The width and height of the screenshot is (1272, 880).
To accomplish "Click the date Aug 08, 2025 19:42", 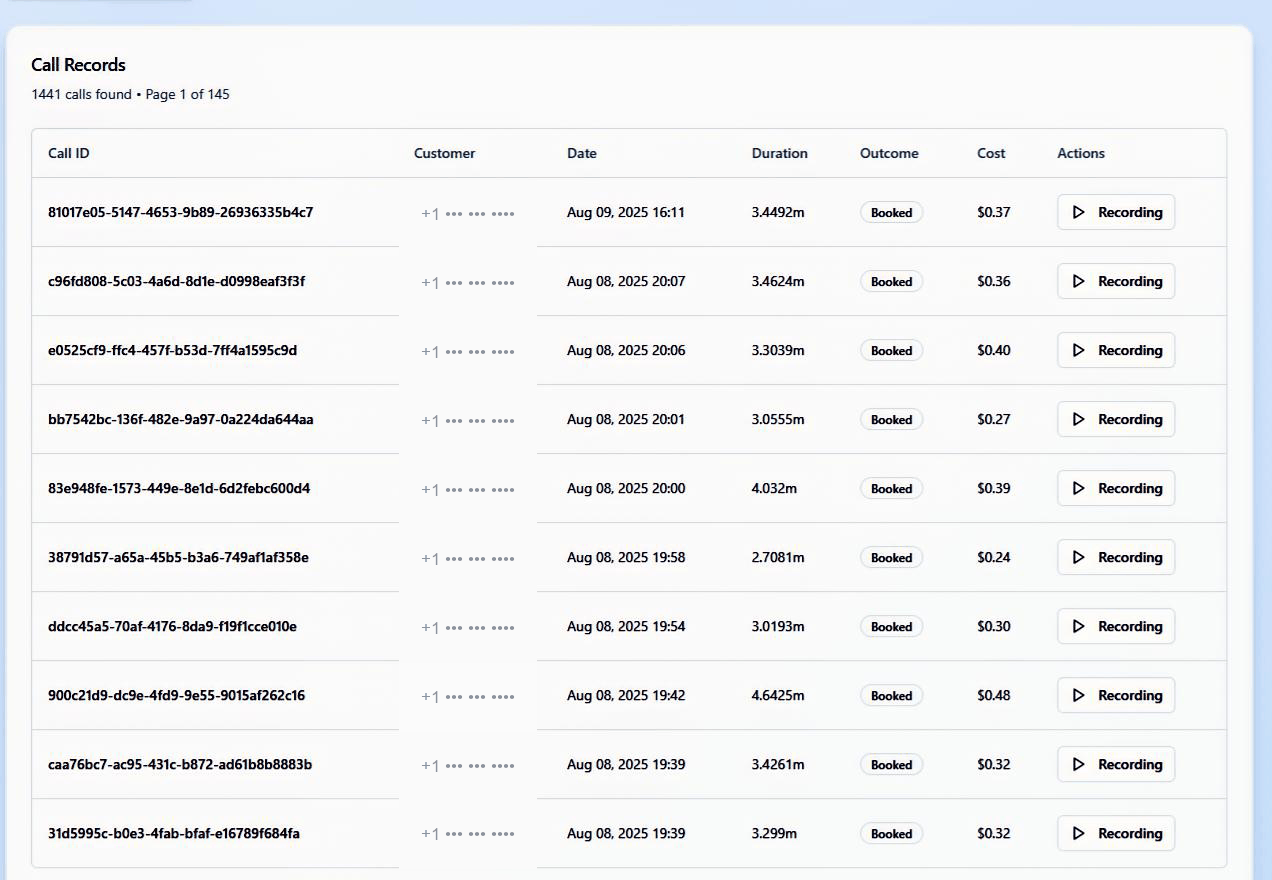I will tap(626, 695).
